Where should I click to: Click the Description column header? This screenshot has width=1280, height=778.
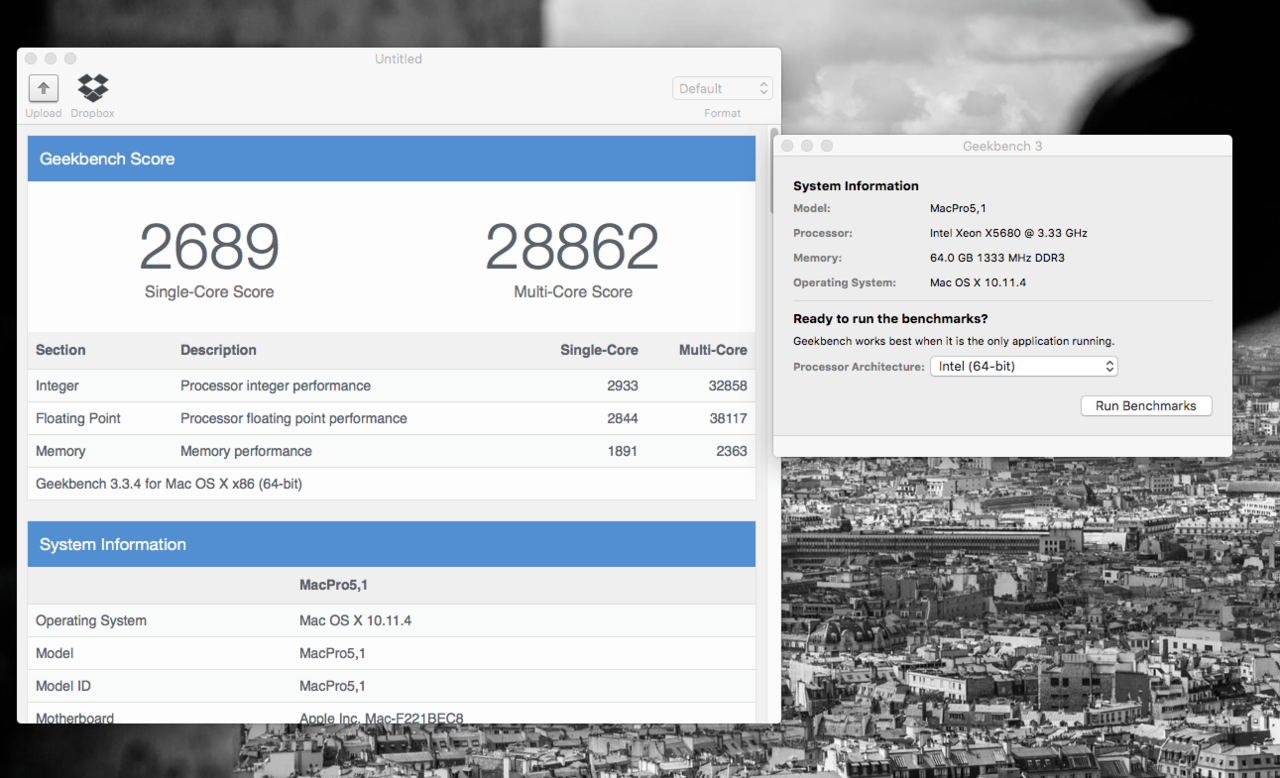click(x=218, y=350)
